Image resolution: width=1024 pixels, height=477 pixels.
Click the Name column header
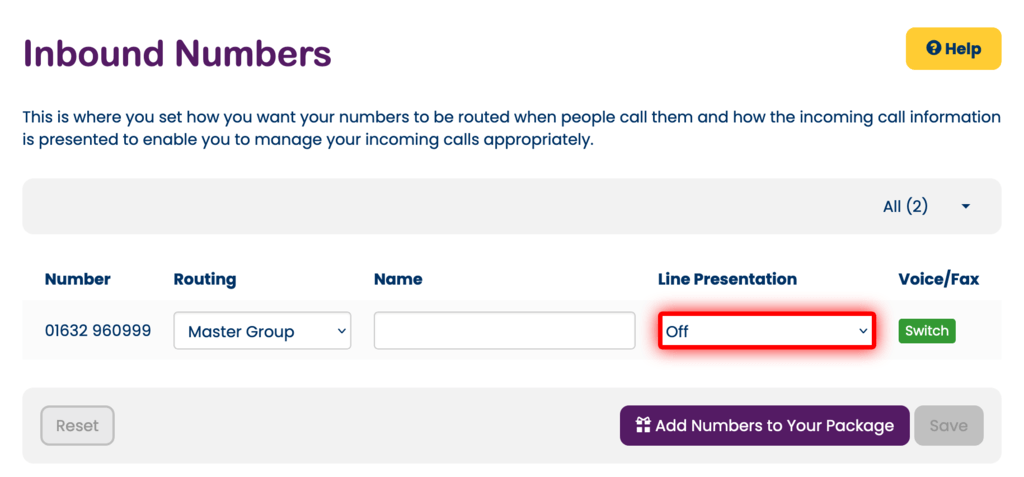pos(398,279)
